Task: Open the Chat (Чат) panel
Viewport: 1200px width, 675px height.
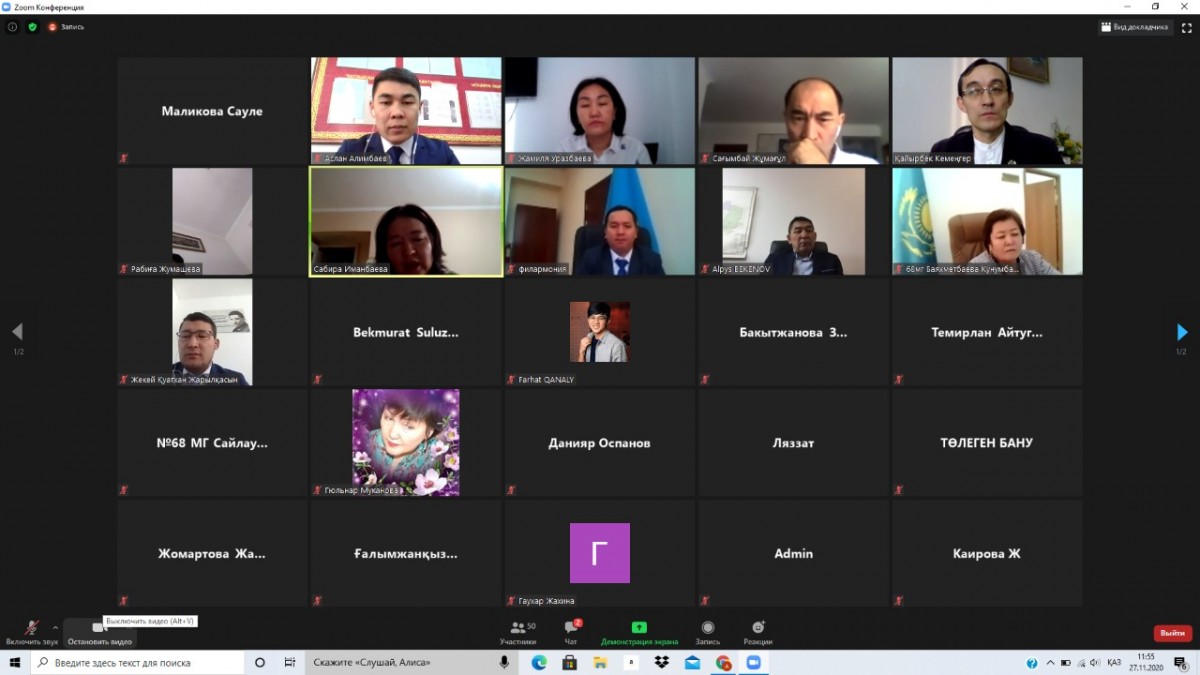Action: pyautogui.click(x=571, y=632)
